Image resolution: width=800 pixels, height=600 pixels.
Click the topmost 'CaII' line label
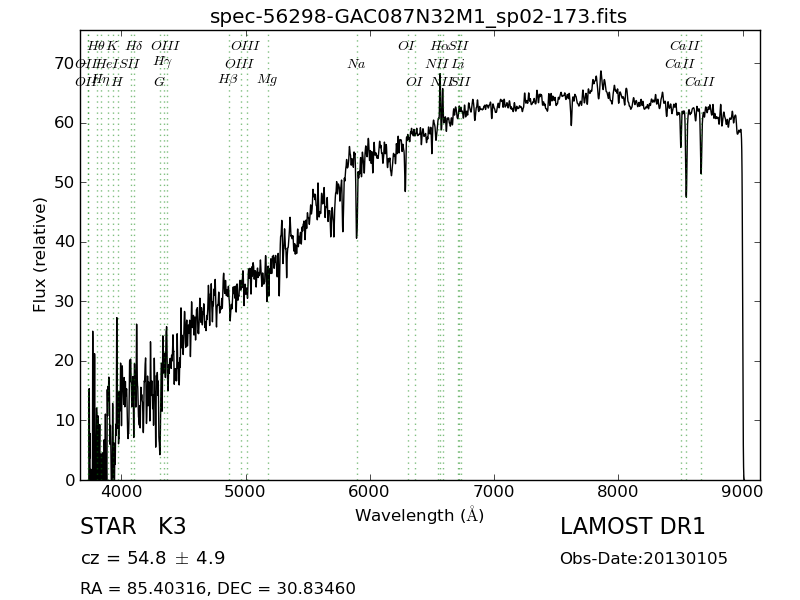[685, 46]
